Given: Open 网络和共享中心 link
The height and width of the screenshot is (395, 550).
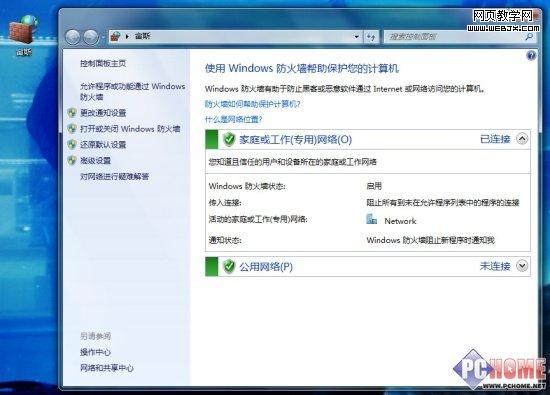Looking at the screenshot, I should [107, 368].
